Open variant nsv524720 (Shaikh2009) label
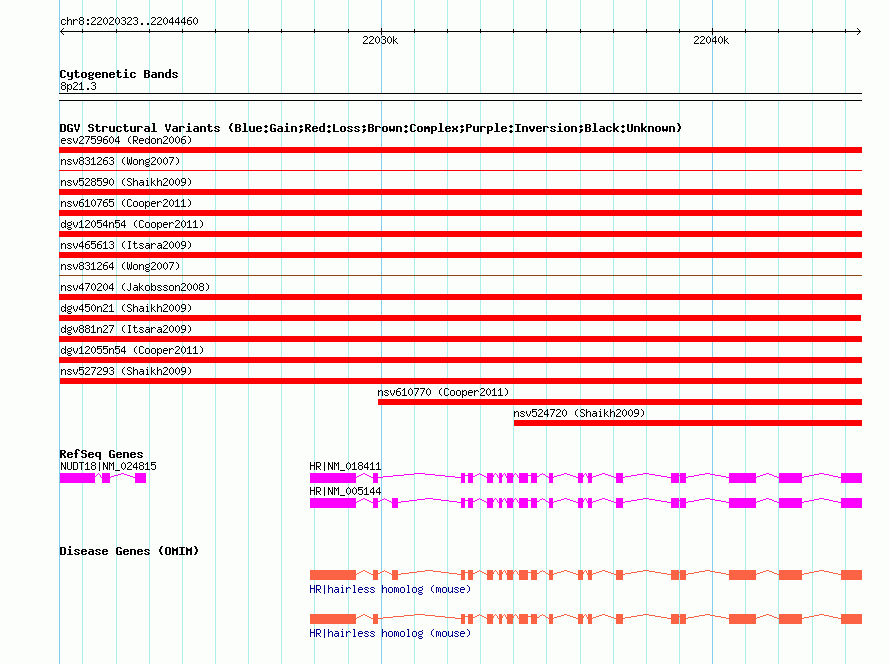This screenshot has height=664, width=890. (x=579, y=413)
